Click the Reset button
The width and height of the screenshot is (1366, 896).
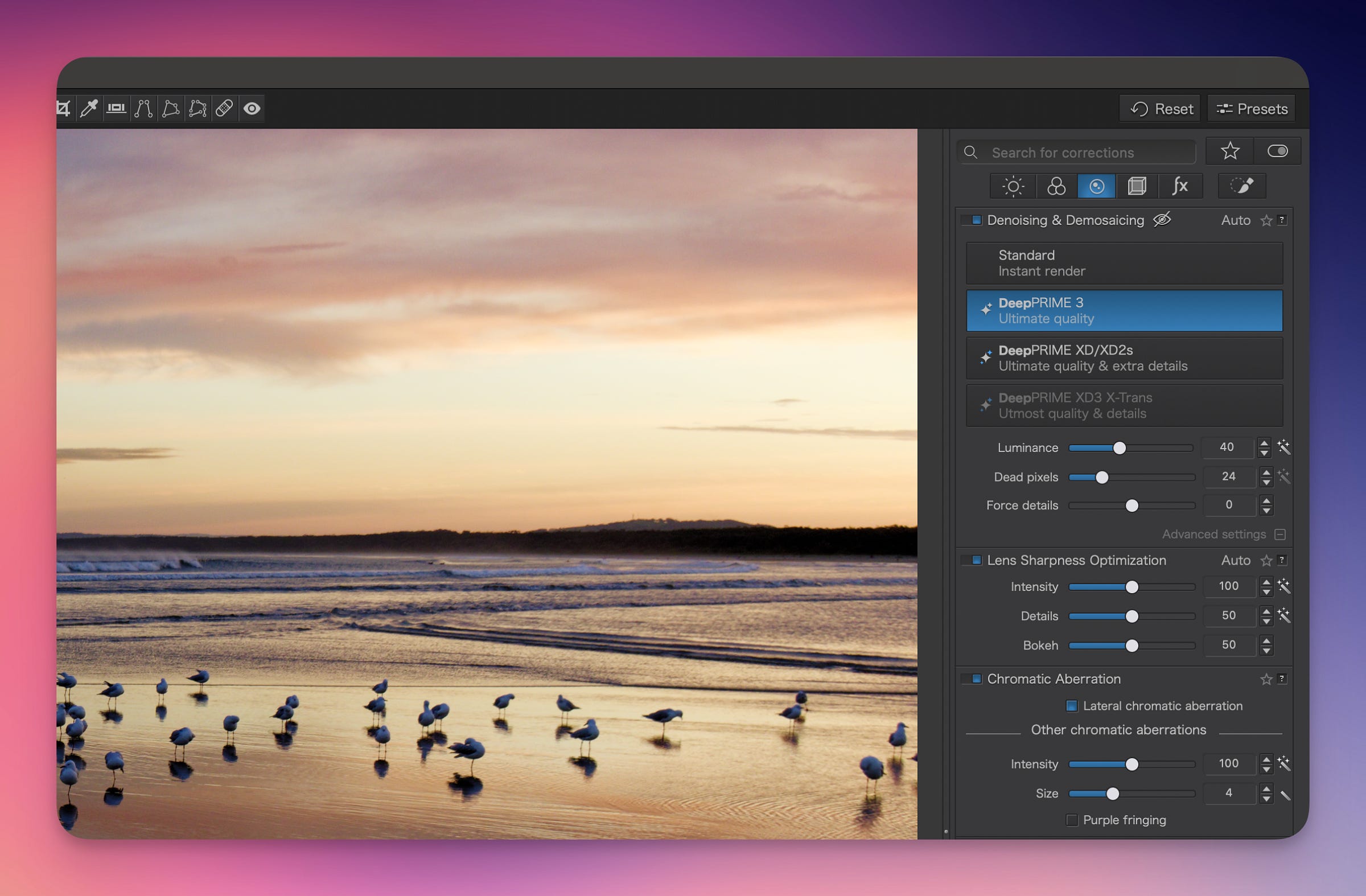point(1160,109)
